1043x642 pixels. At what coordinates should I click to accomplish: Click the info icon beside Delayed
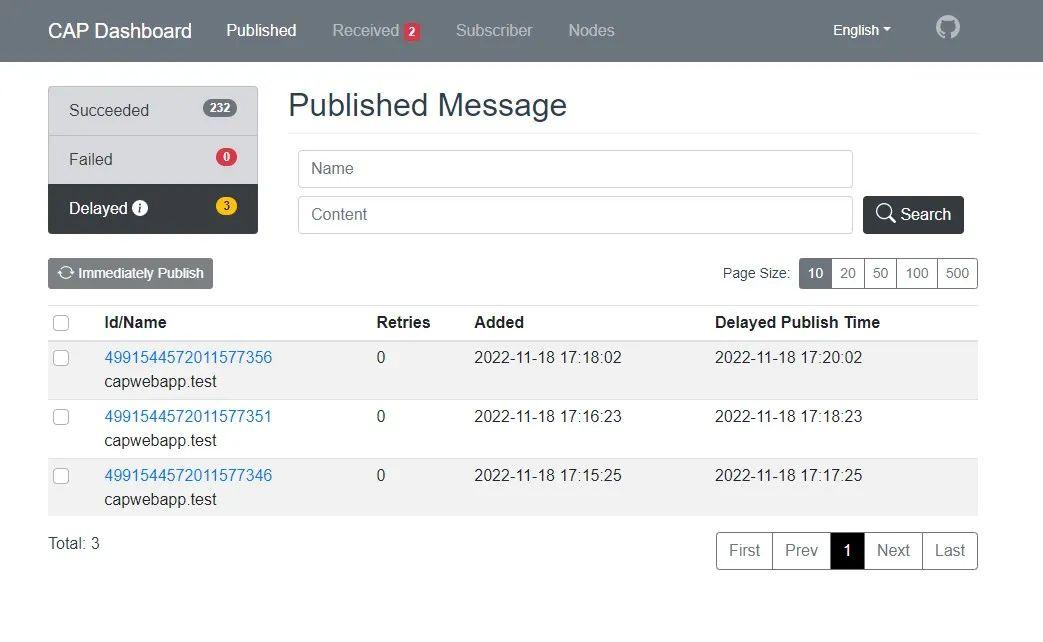point(140,208)
